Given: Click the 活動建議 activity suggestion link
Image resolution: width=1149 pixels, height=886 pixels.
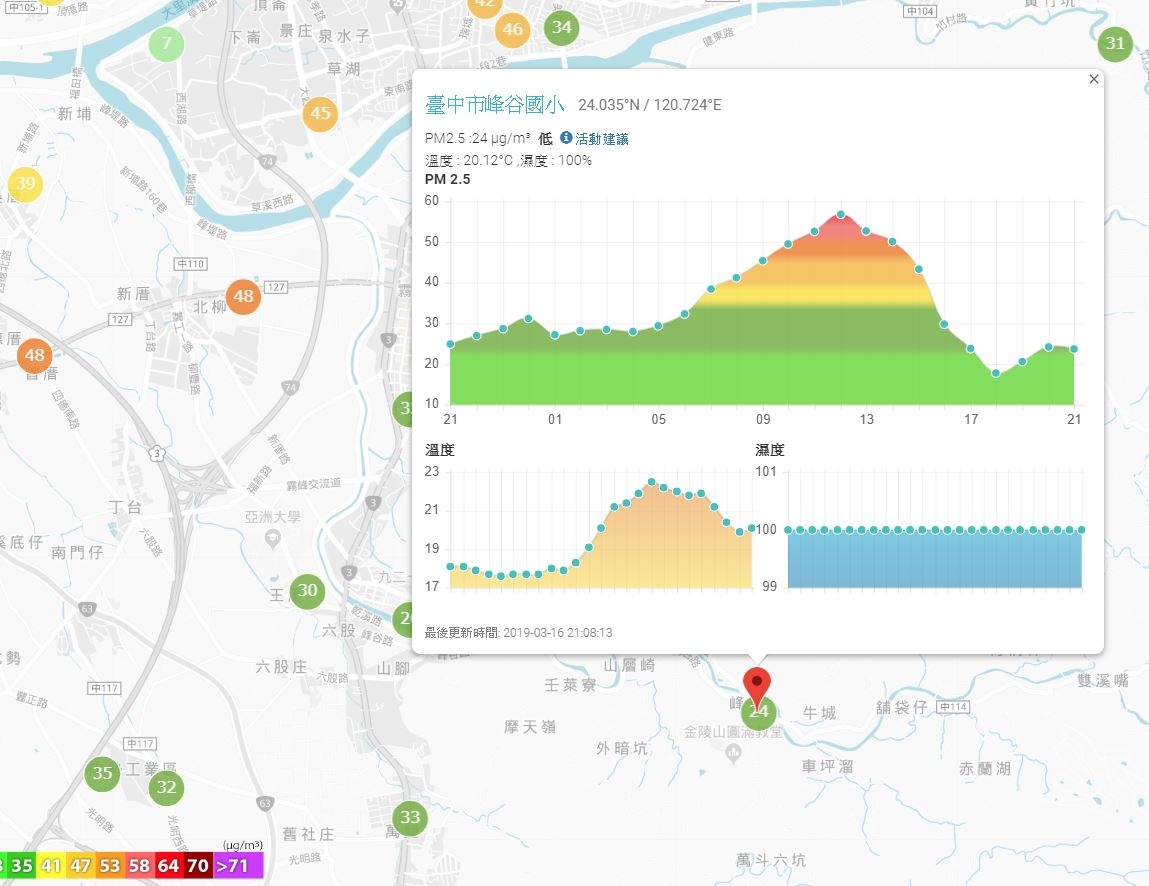Looking at the screenshot, I should pyautogui.click(x=602, y=139).
